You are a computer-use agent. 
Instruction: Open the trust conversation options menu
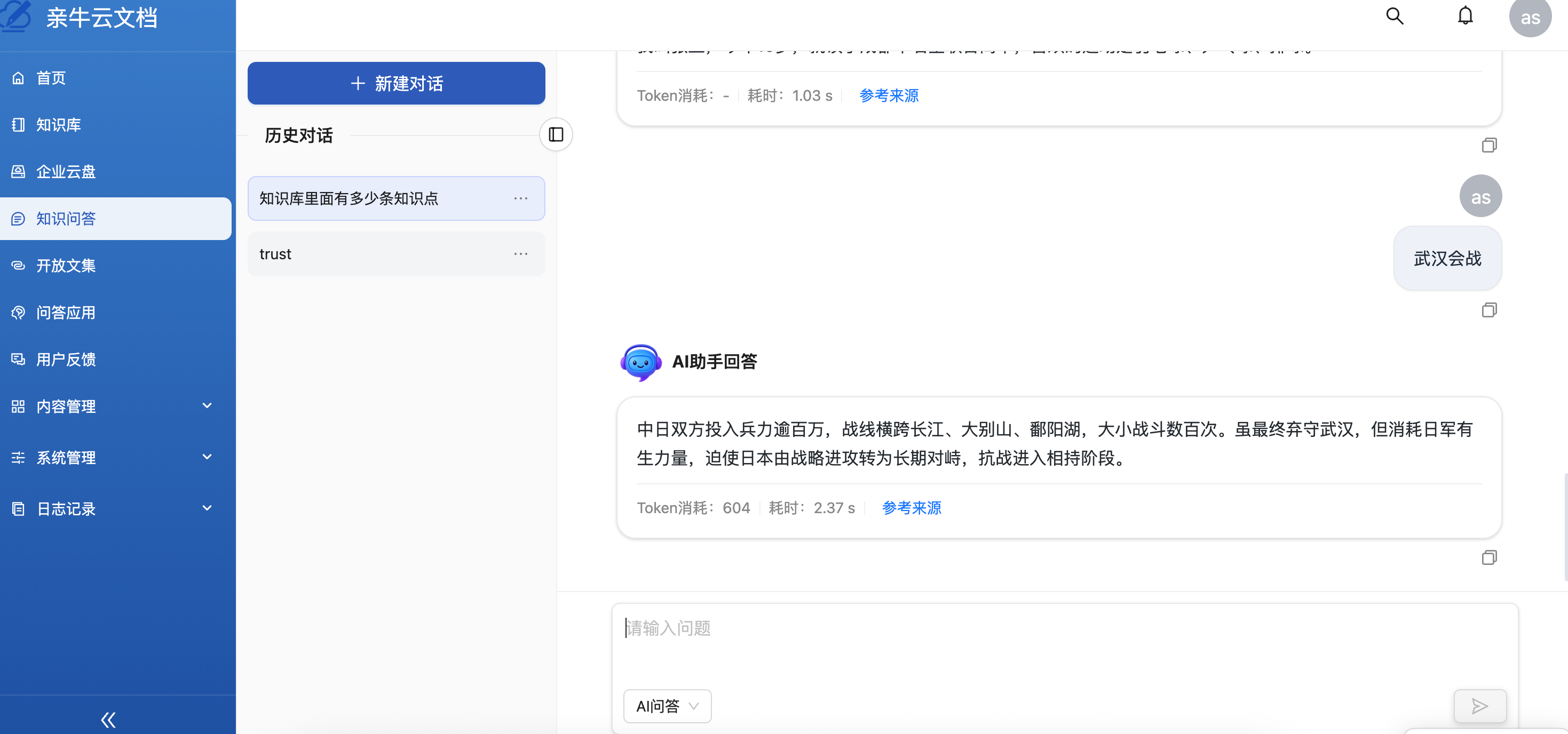click(520, 254)
